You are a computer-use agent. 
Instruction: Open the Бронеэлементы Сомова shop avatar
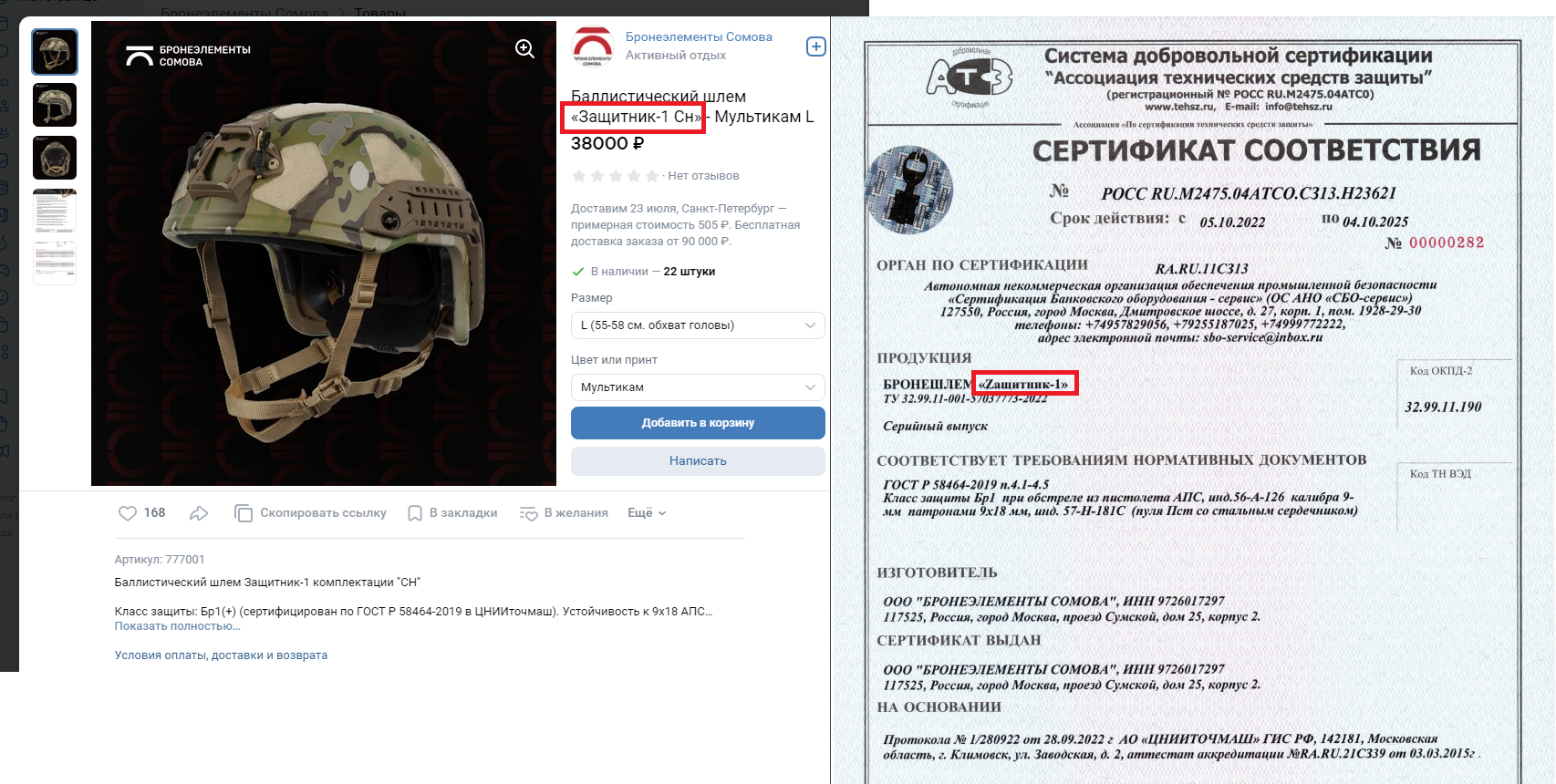click(x=593, y=46)
